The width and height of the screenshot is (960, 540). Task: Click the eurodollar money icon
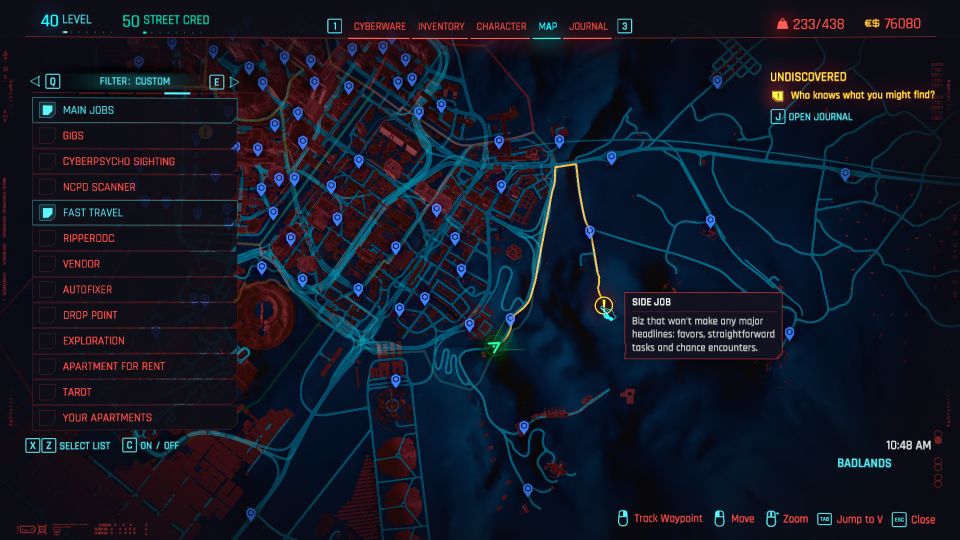[x=872, y=24]
